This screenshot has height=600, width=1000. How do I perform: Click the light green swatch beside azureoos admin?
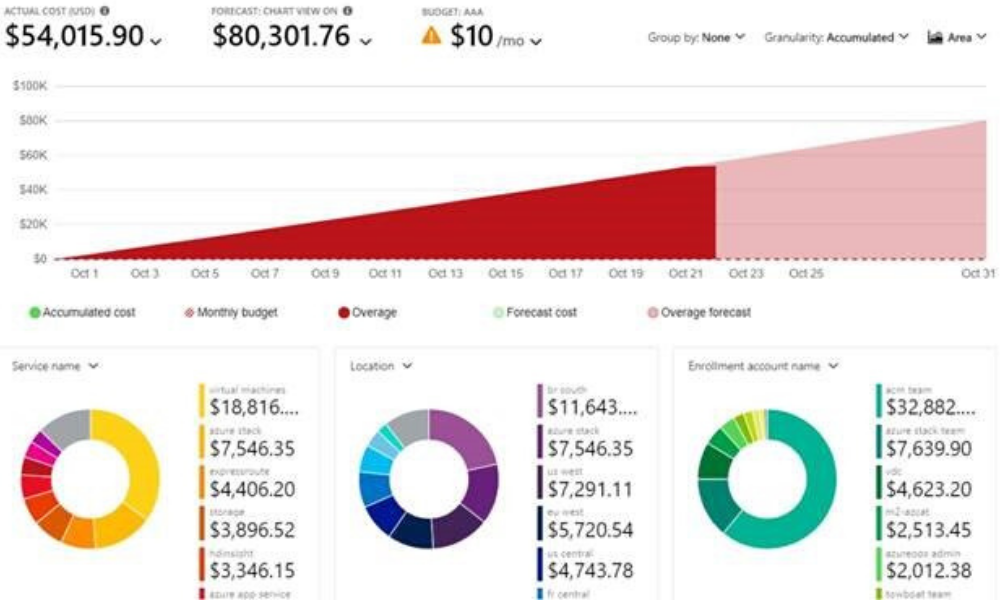pyautogui.click(x=878, y=564)
